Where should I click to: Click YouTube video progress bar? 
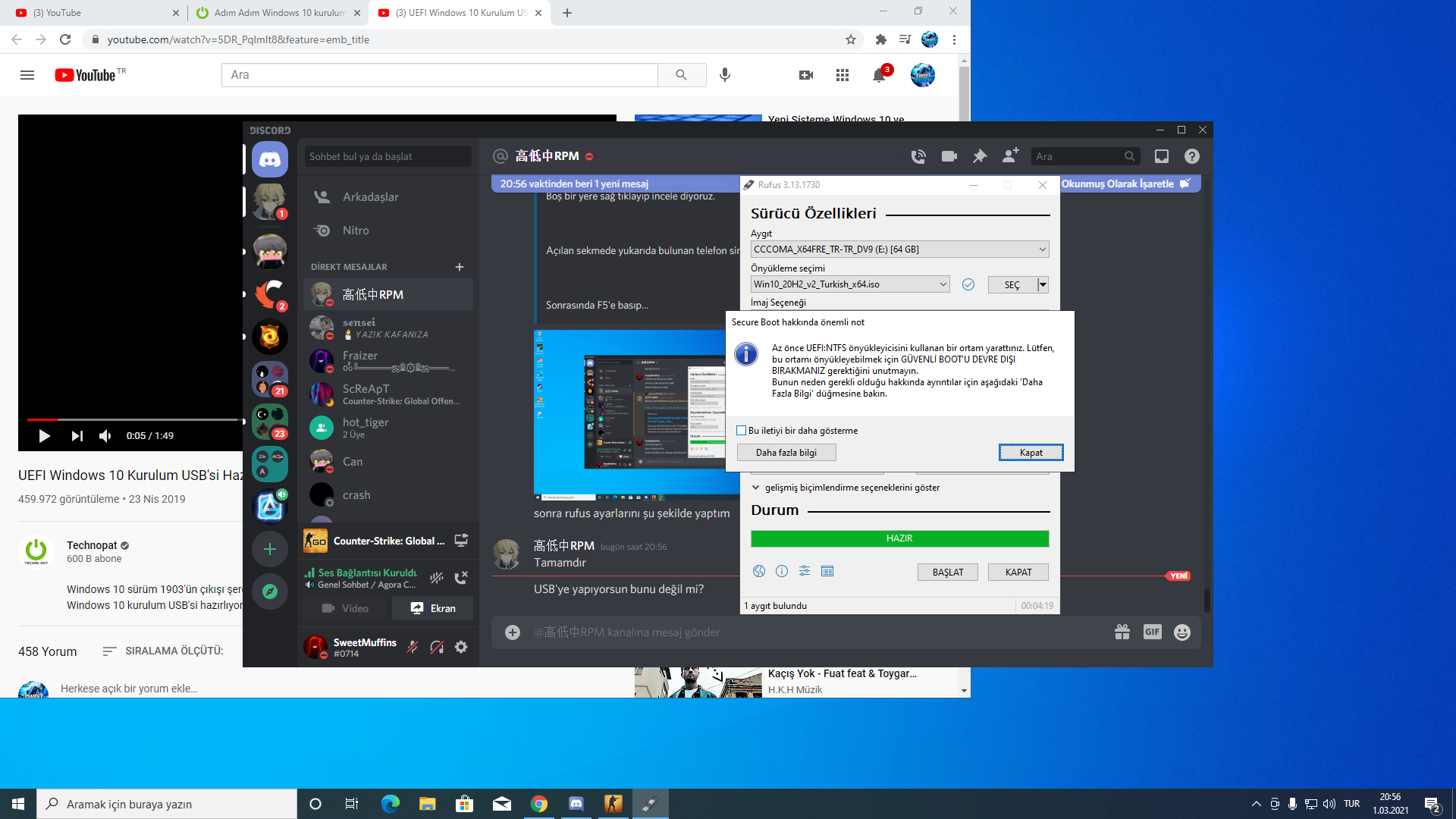(133, 419)
